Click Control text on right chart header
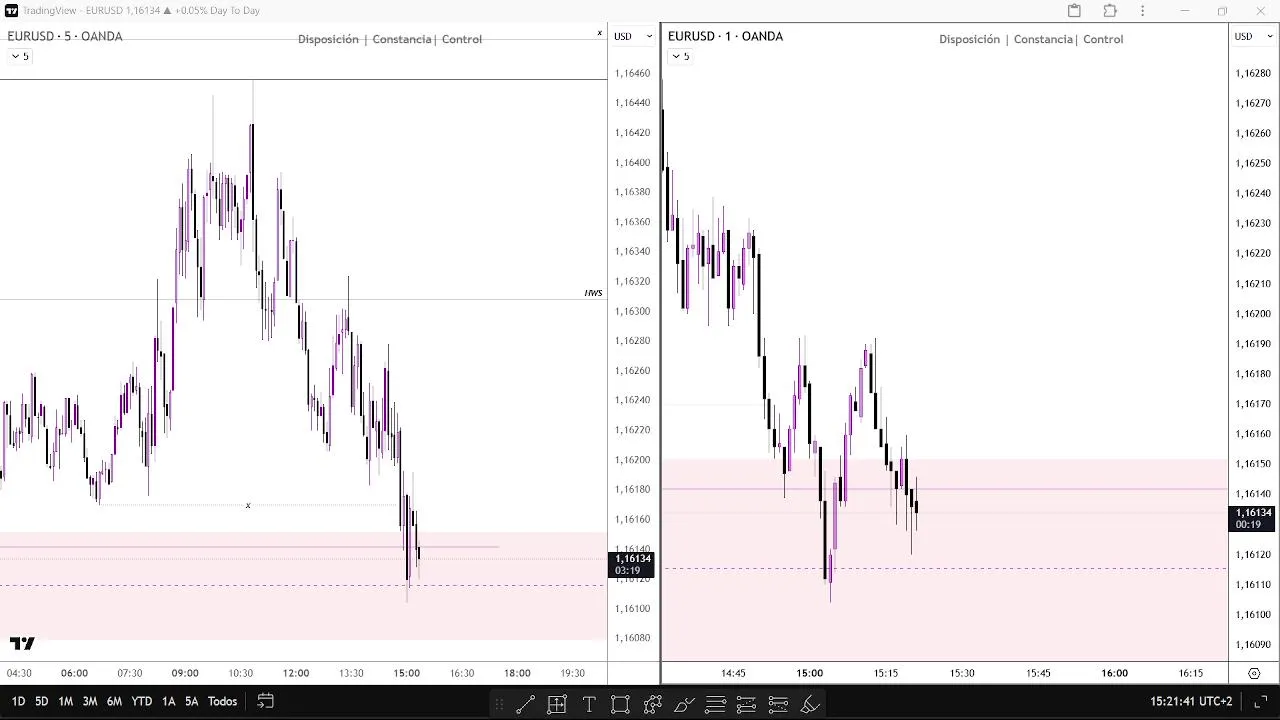 (1103, 39)
